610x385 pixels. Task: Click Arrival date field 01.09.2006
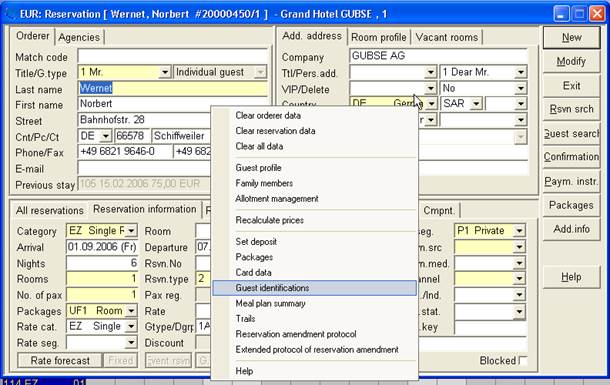102,247
